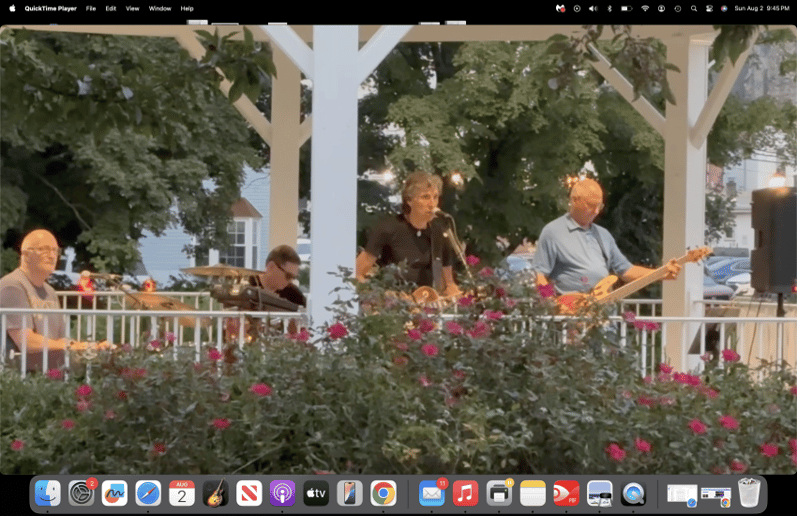This screenshot has width=797, height=516.
Task: Open the date and time clock menu
Action: (x=761, y=9)
